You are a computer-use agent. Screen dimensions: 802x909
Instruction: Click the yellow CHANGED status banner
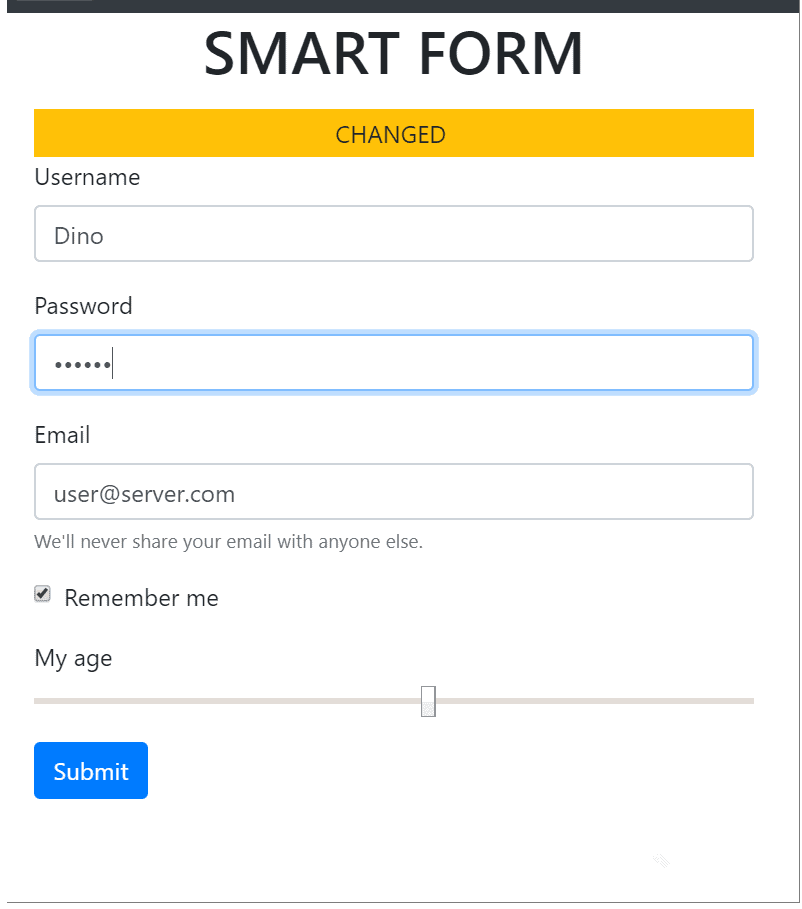[x=394, y=133]
